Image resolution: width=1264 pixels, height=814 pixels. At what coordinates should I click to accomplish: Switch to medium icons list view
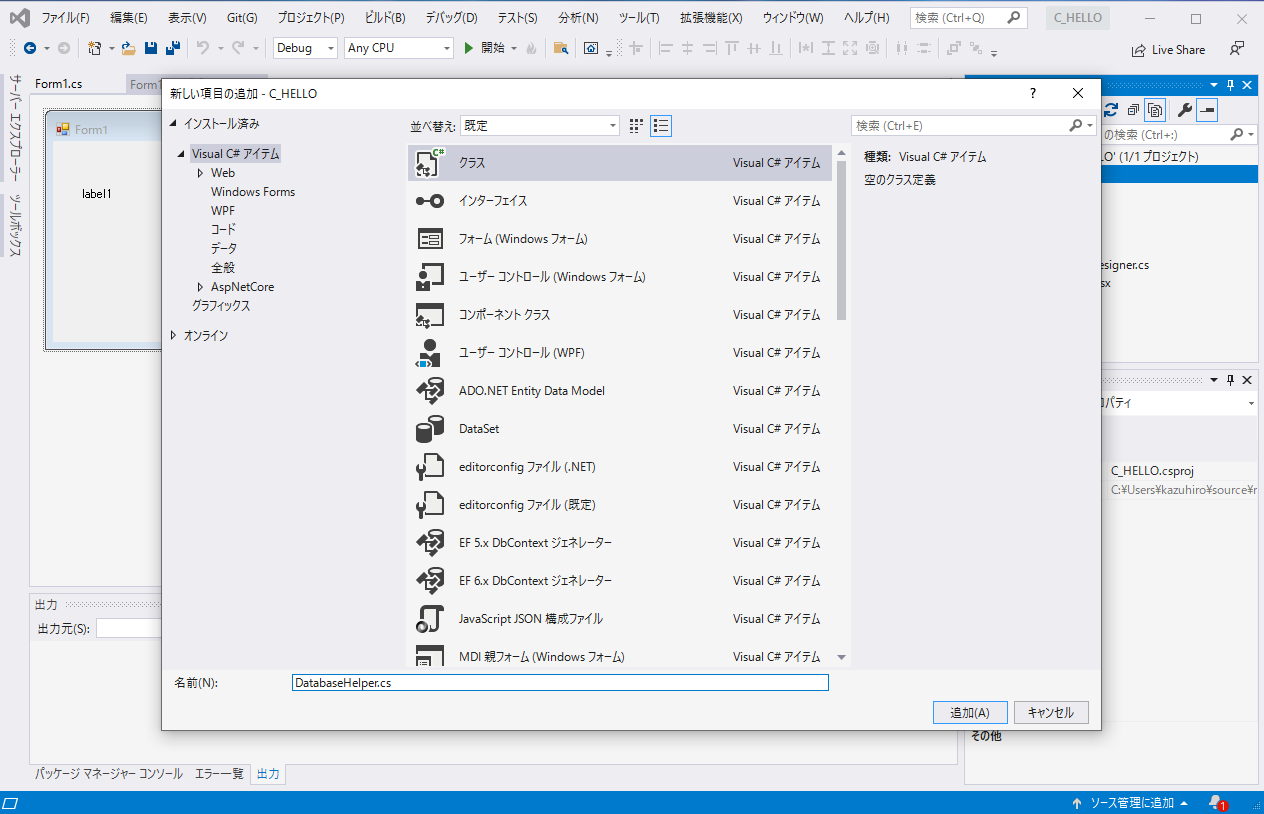tap(660, 125)
